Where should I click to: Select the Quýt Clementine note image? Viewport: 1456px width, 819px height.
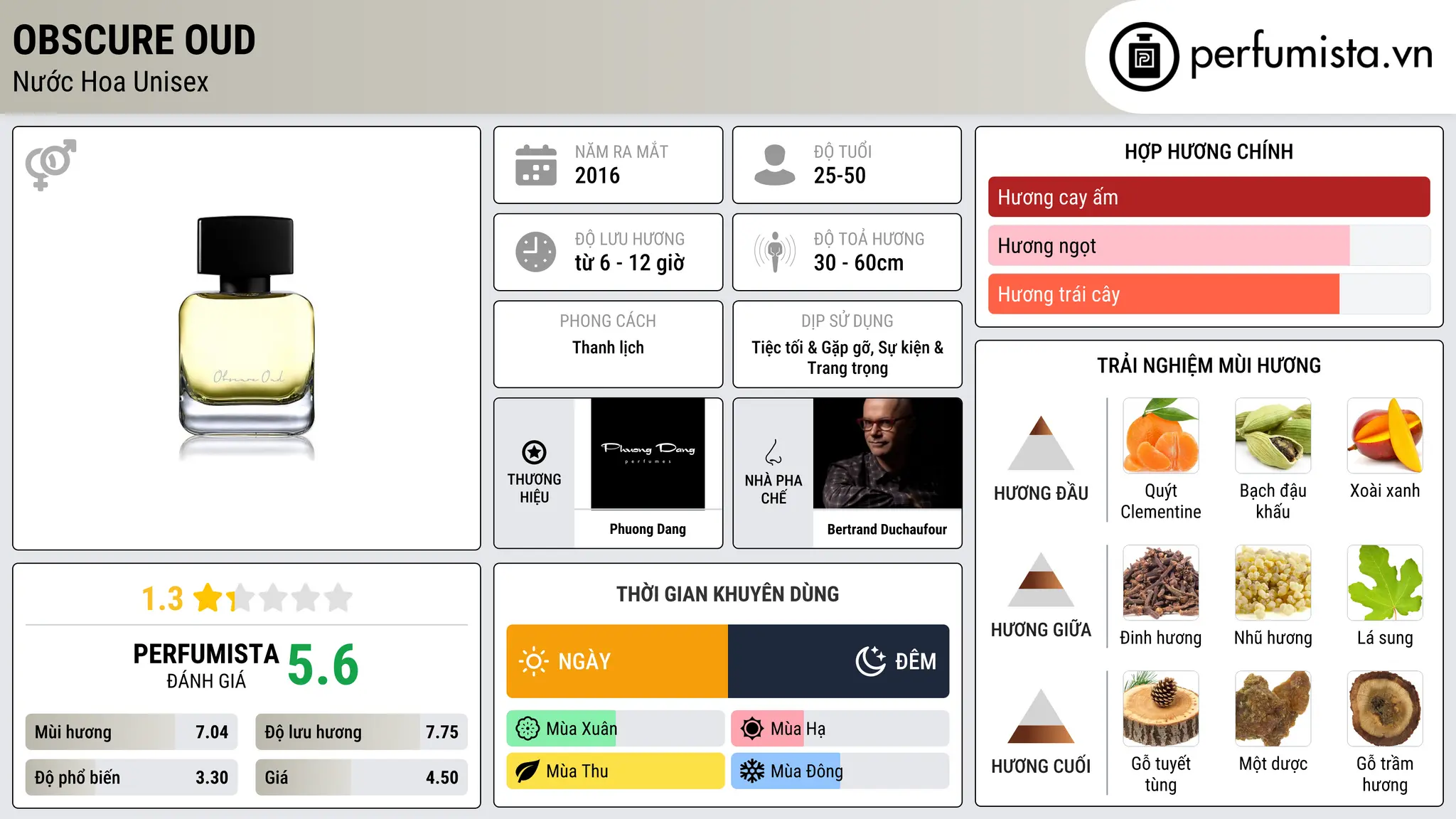point(1161,436)
